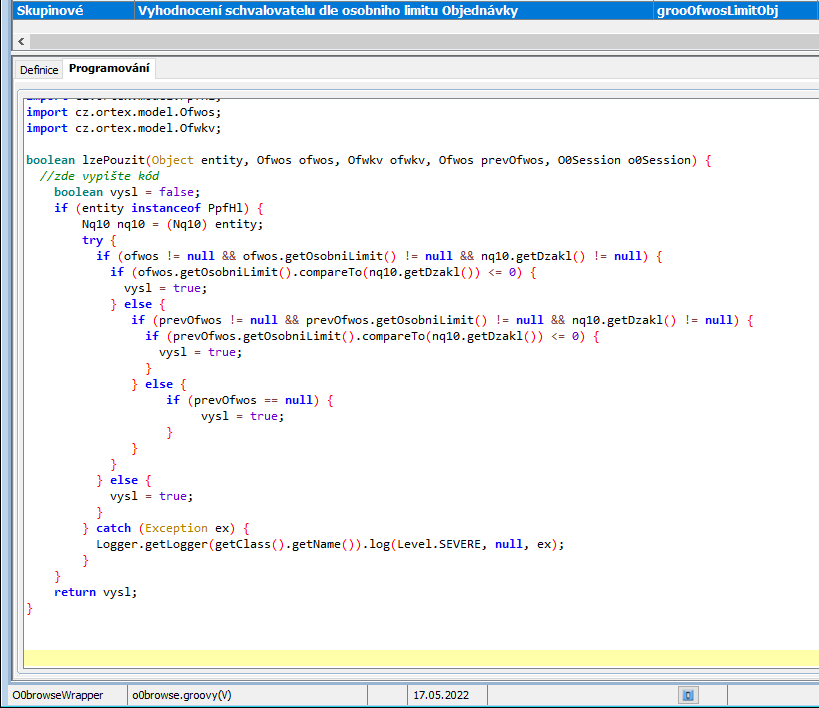The width and height of the screenshot is (819, 708).
Task: Click the 'if (prevOfwos == null)' line
Action: [248, 400]
